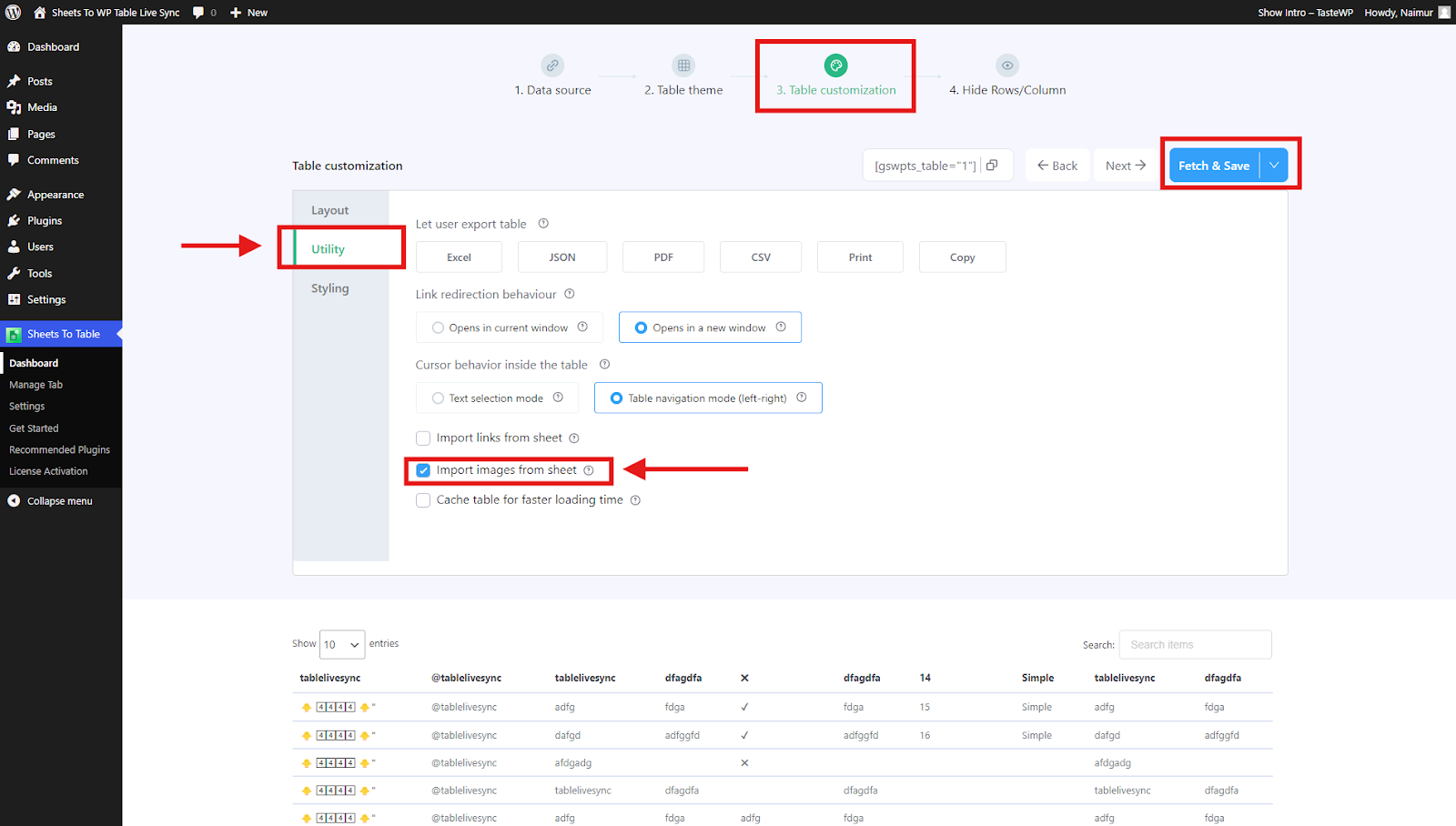Click info icon next to Import images from sheet
This screenshot has height=826, width=1456.
tap(589, 470)
